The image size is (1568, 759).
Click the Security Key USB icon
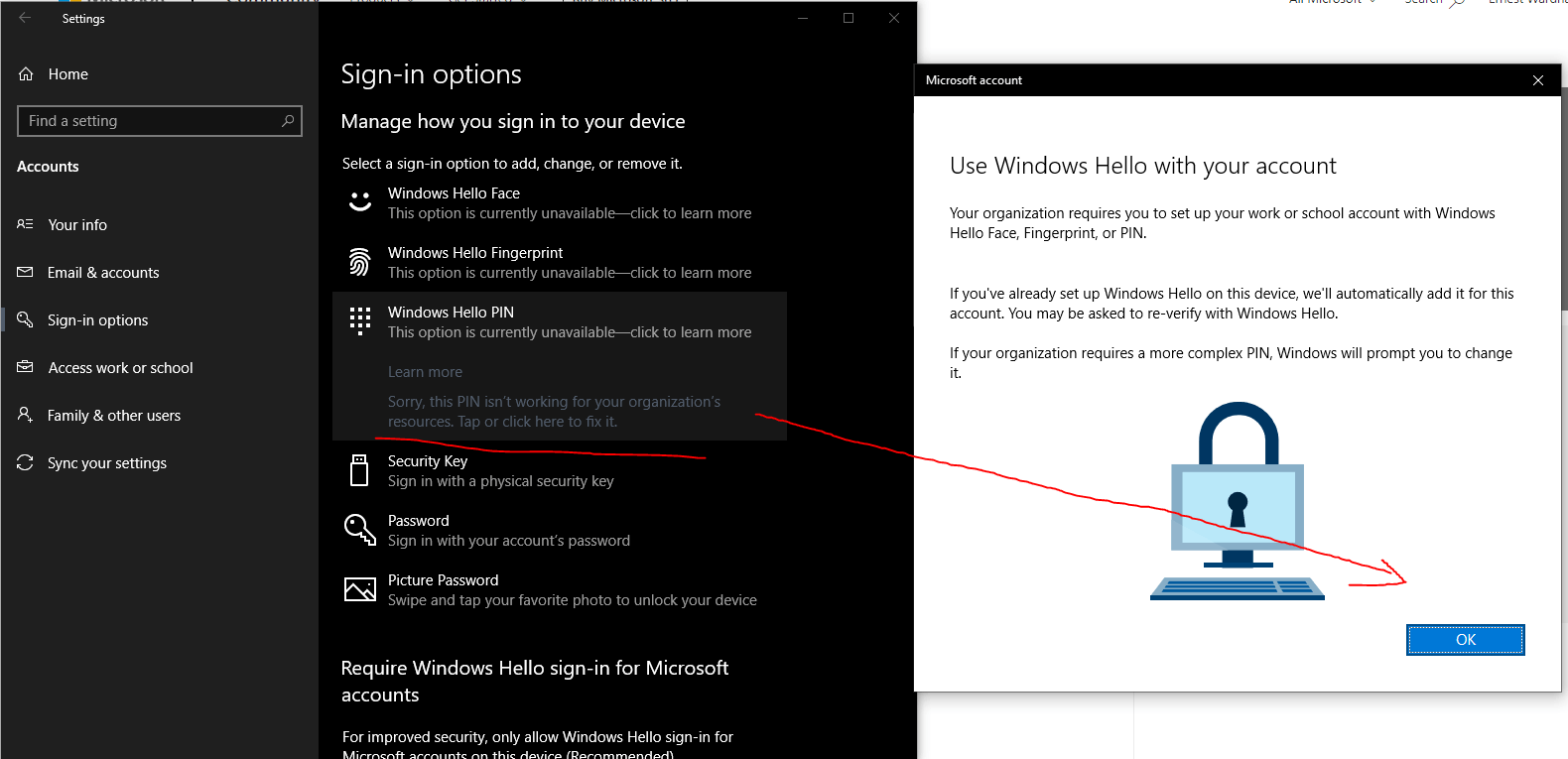[x=360, y=470]
